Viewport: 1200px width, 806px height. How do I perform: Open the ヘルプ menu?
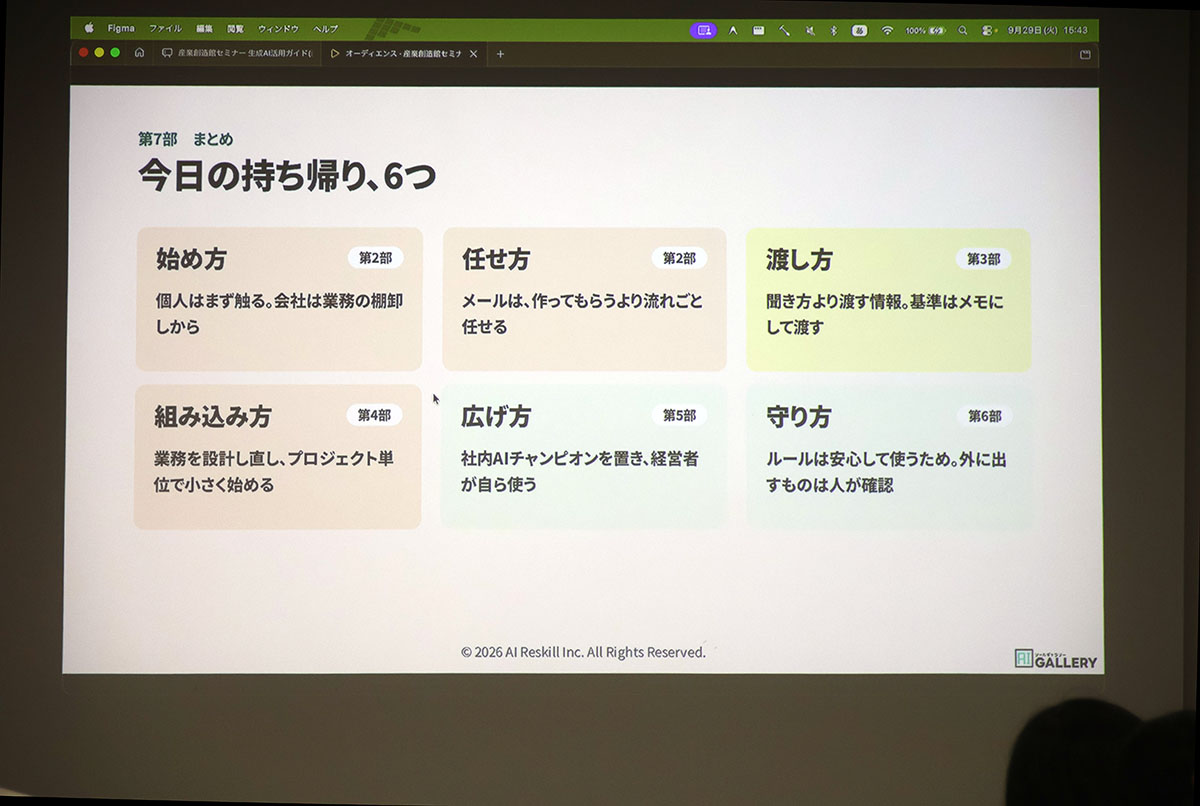(x=326, y=29)
